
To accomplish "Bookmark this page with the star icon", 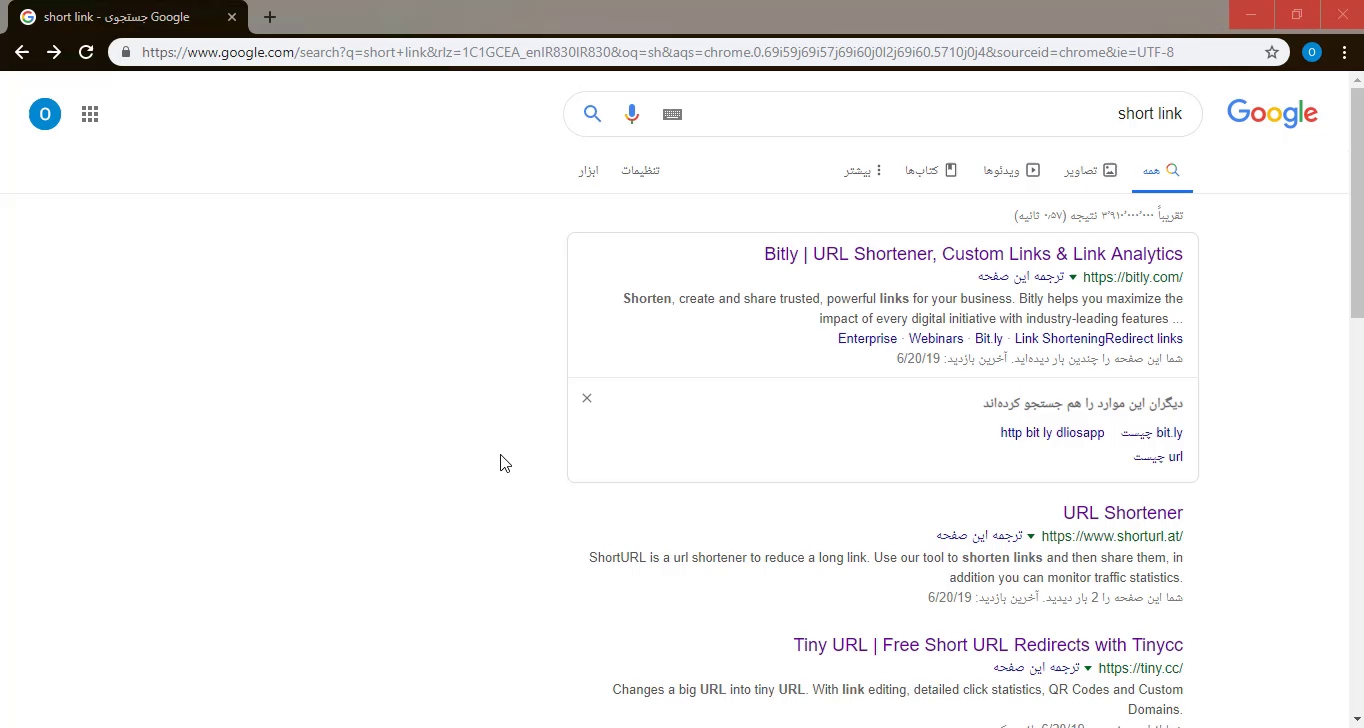I will click(x=1272, y=52).
